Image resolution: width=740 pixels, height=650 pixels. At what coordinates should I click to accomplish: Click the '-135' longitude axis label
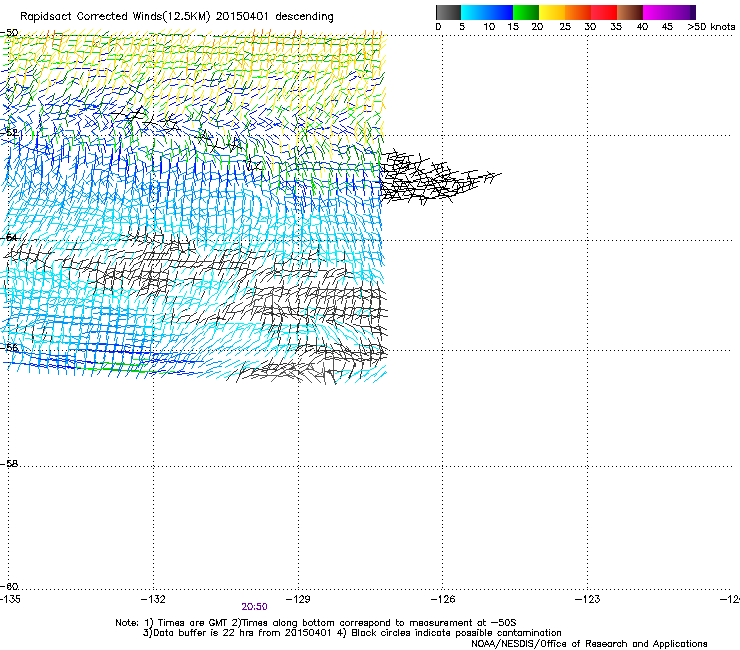[x=10, y=599]
